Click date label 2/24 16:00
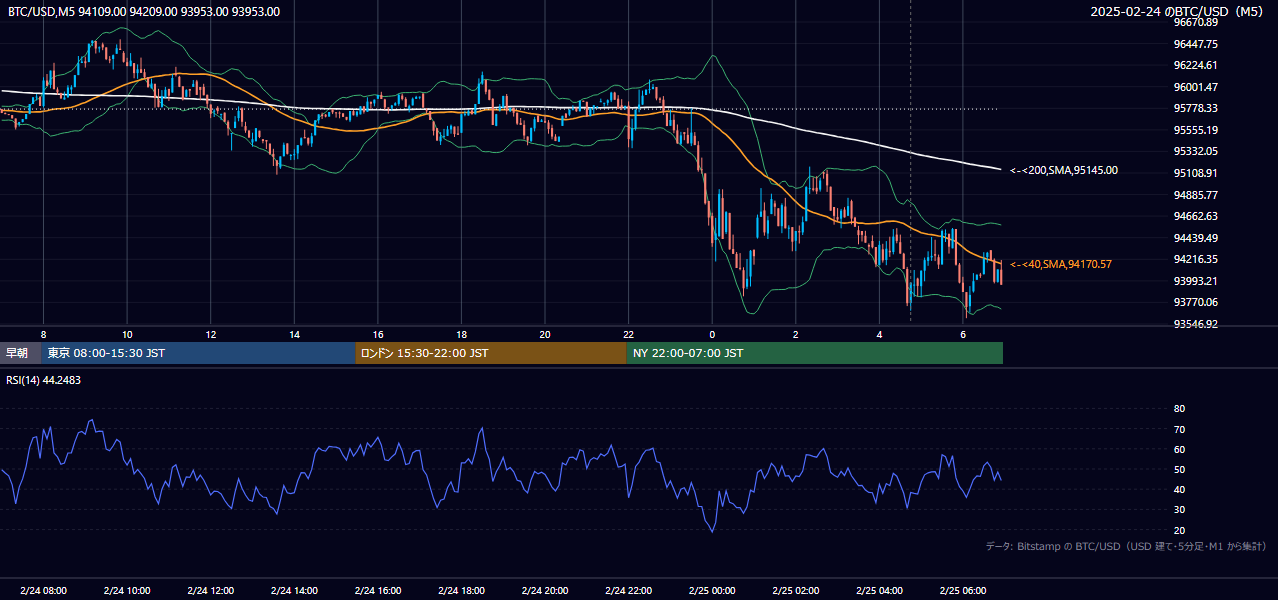This screenshot has width=1278, height=600. pyautogui.click(x=378, y=590)
